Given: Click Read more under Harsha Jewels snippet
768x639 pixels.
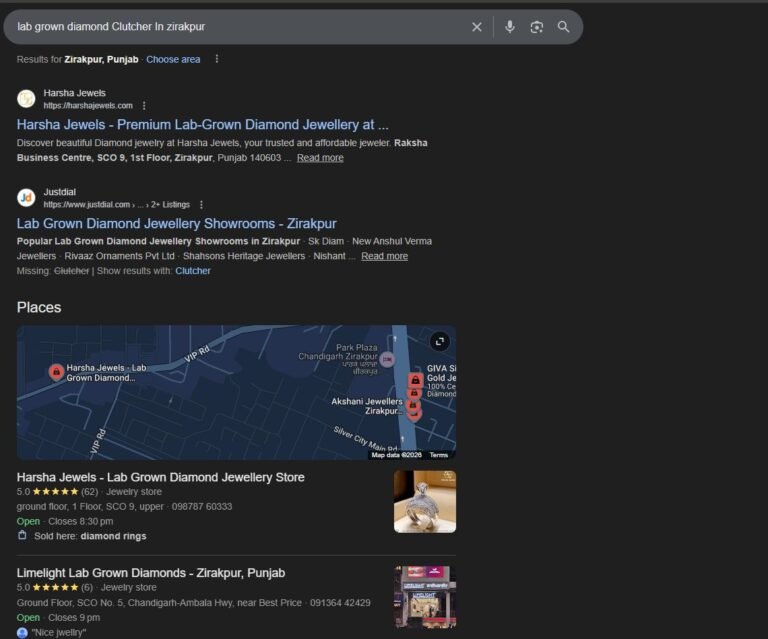Looking at the screenshot, I should tap(320, 158).
